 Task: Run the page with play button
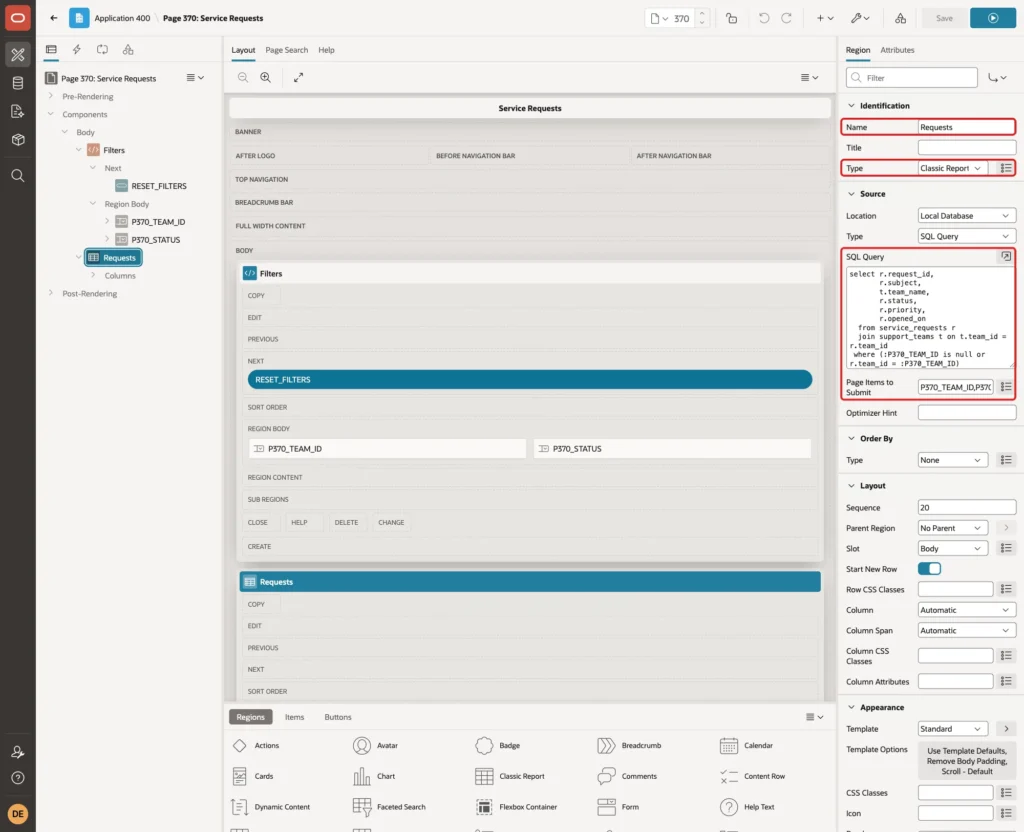pos(993,18)
